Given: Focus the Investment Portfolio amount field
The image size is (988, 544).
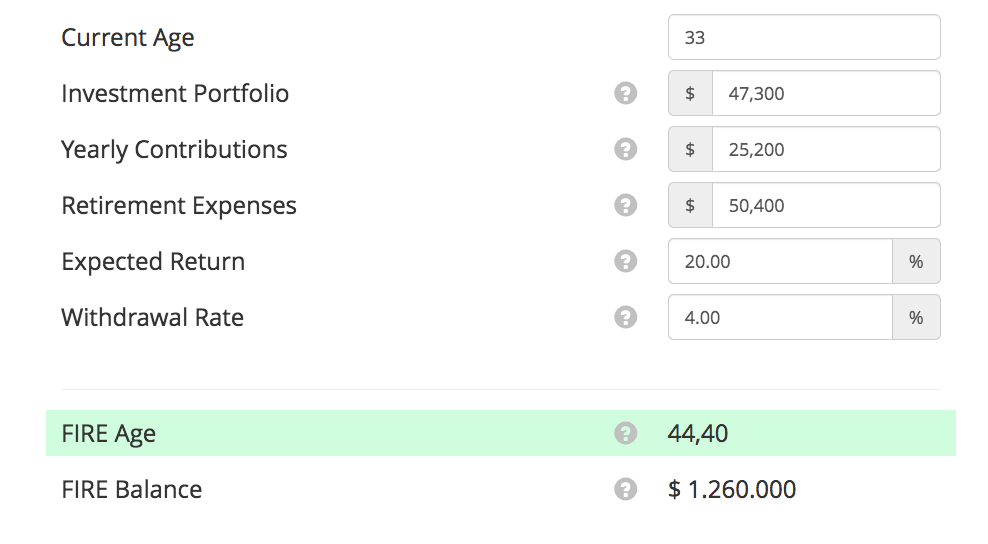Looking at the screenshot, I should [825, 94].
